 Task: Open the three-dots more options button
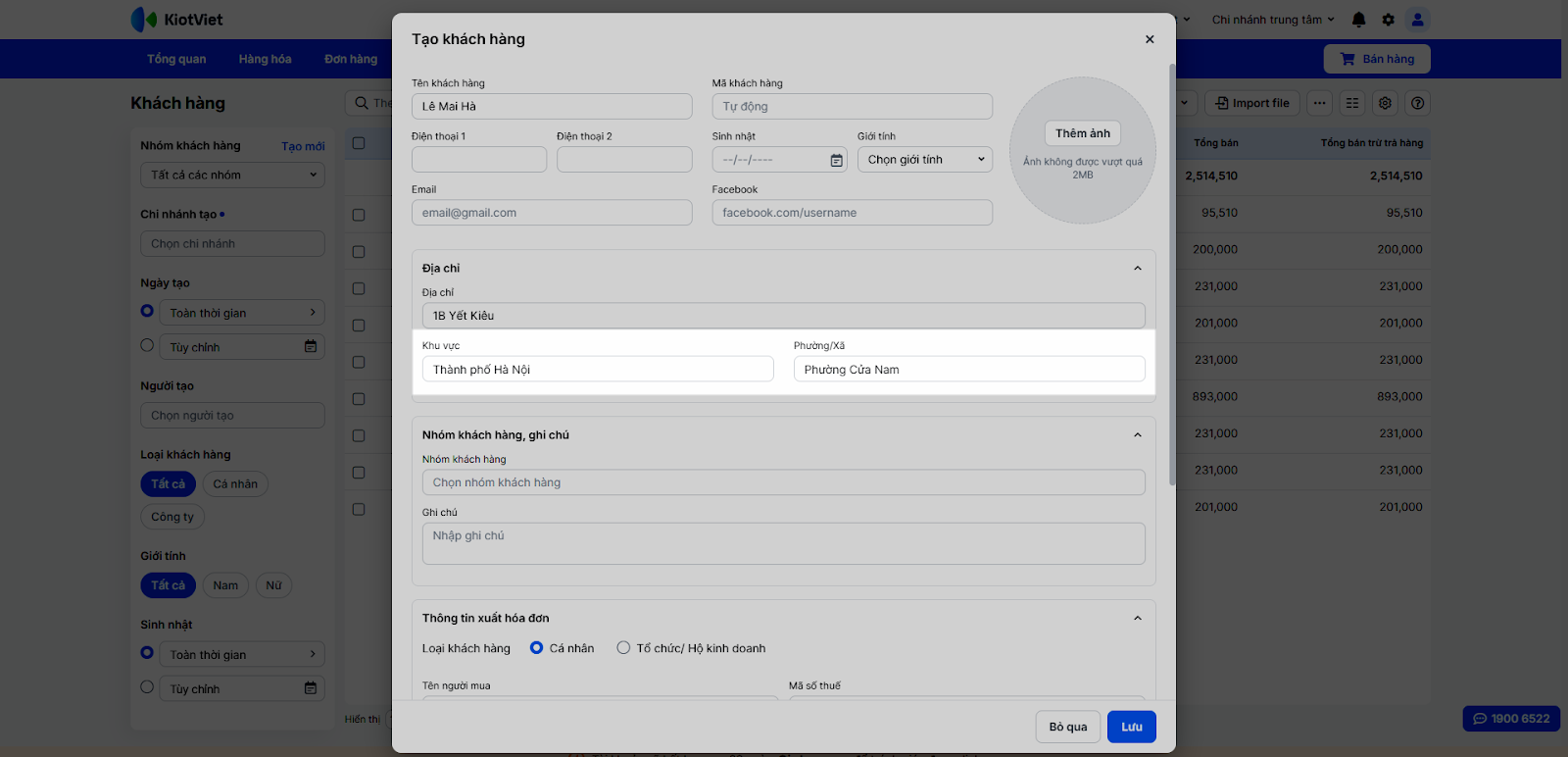(1319, 103)
